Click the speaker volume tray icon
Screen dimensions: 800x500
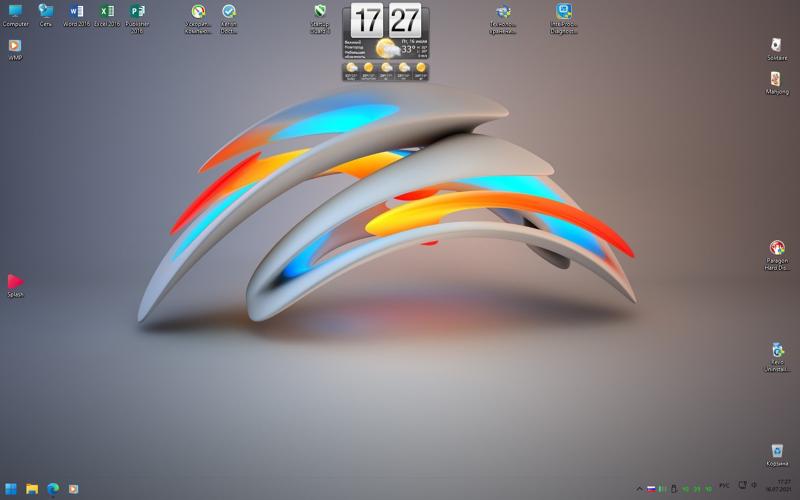click(x=754, y=485)
